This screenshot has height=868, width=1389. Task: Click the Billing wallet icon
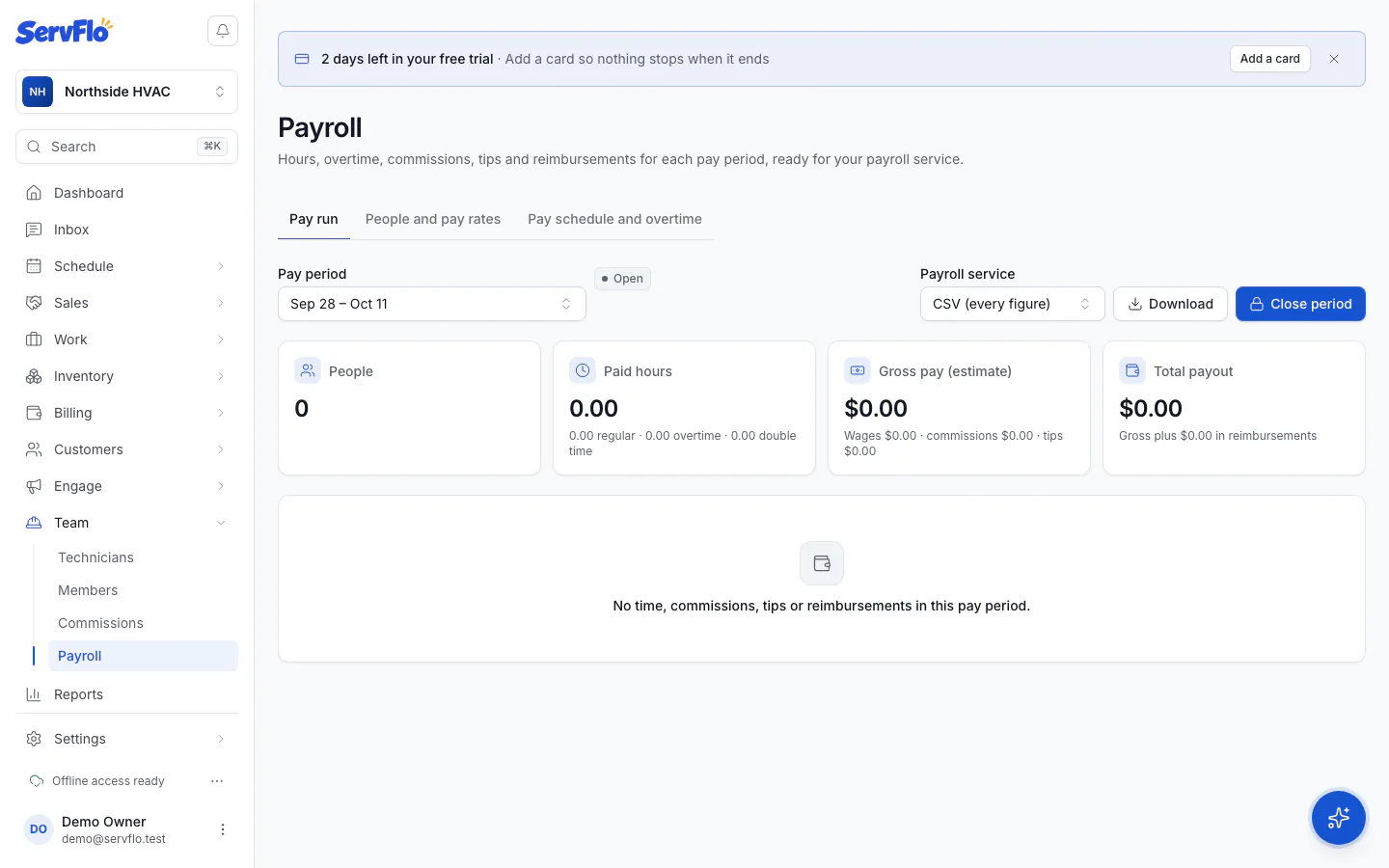click(x=34, y=413)
